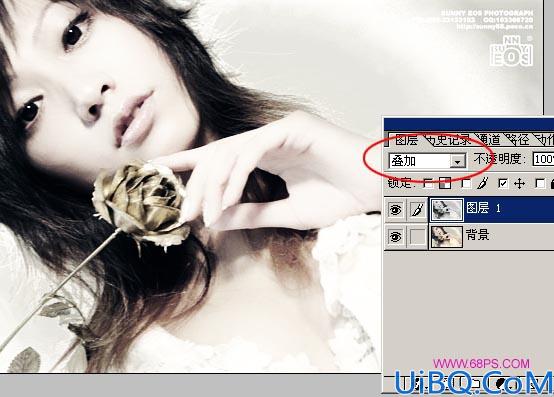Hide 图层 1 with its eye icon
The height and width of the screenshot is (397, 554).
point(395,210)
